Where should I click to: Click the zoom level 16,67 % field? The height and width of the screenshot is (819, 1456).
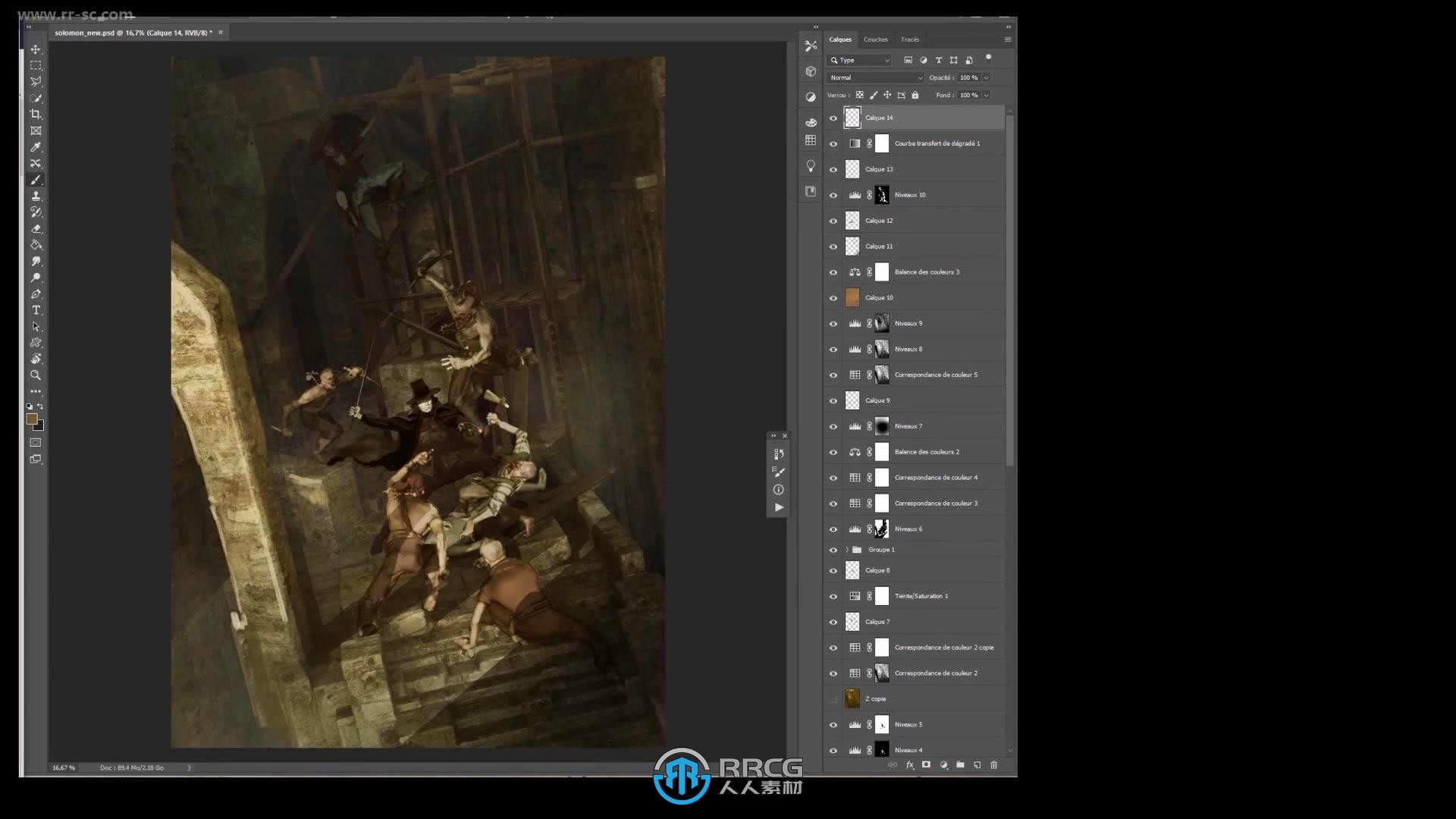[x=64, y=767]
